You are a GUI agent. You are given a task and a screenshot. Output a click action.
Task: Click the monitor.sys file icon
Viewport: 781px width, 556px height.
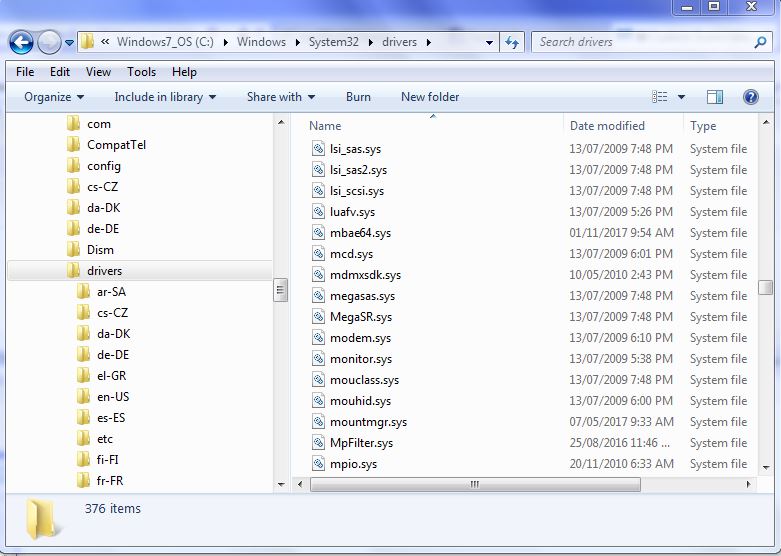tap(318, 358)
